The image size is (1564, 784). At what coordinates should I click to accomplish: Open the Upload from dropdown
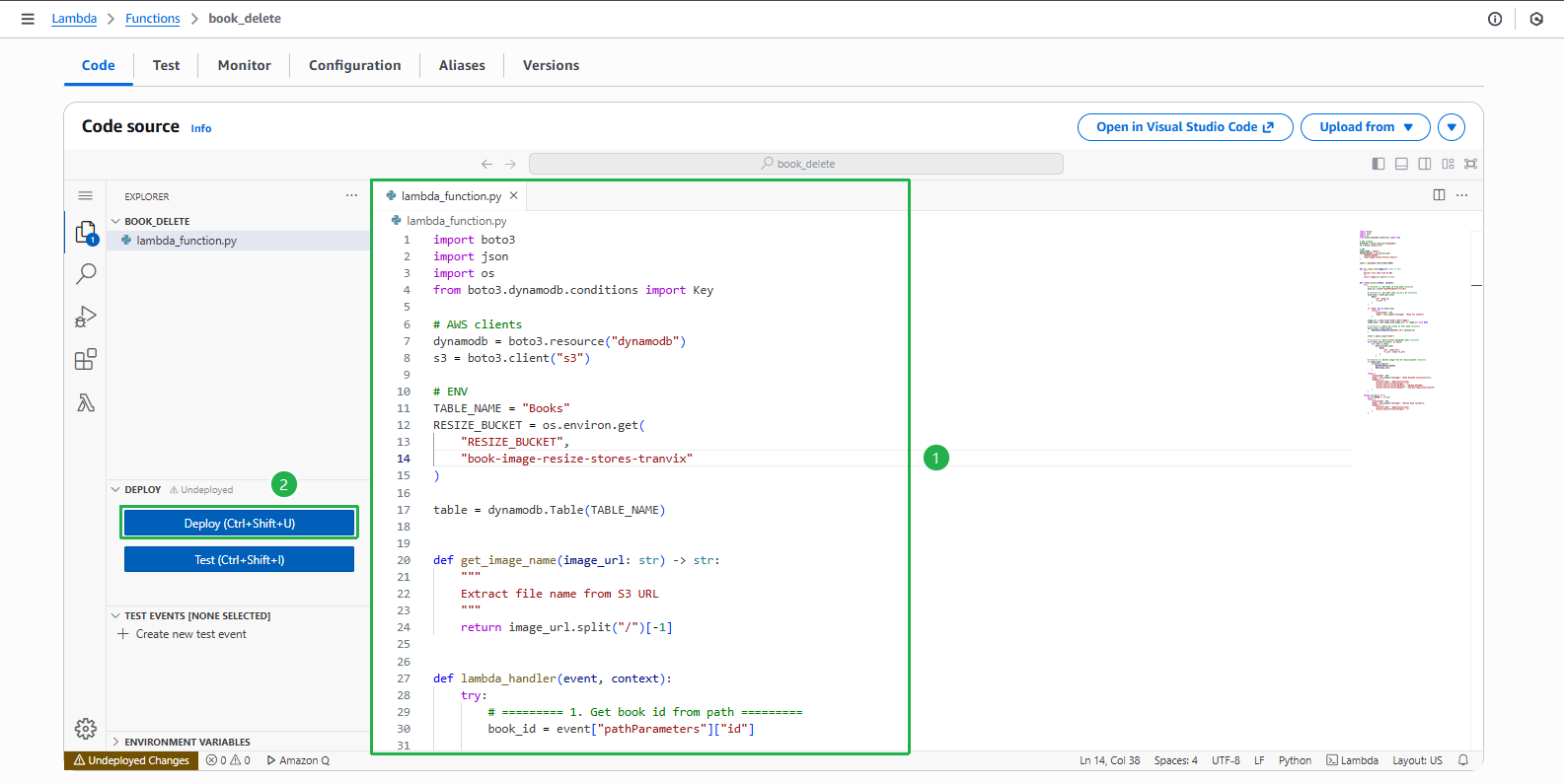[x=1366, y=127]
